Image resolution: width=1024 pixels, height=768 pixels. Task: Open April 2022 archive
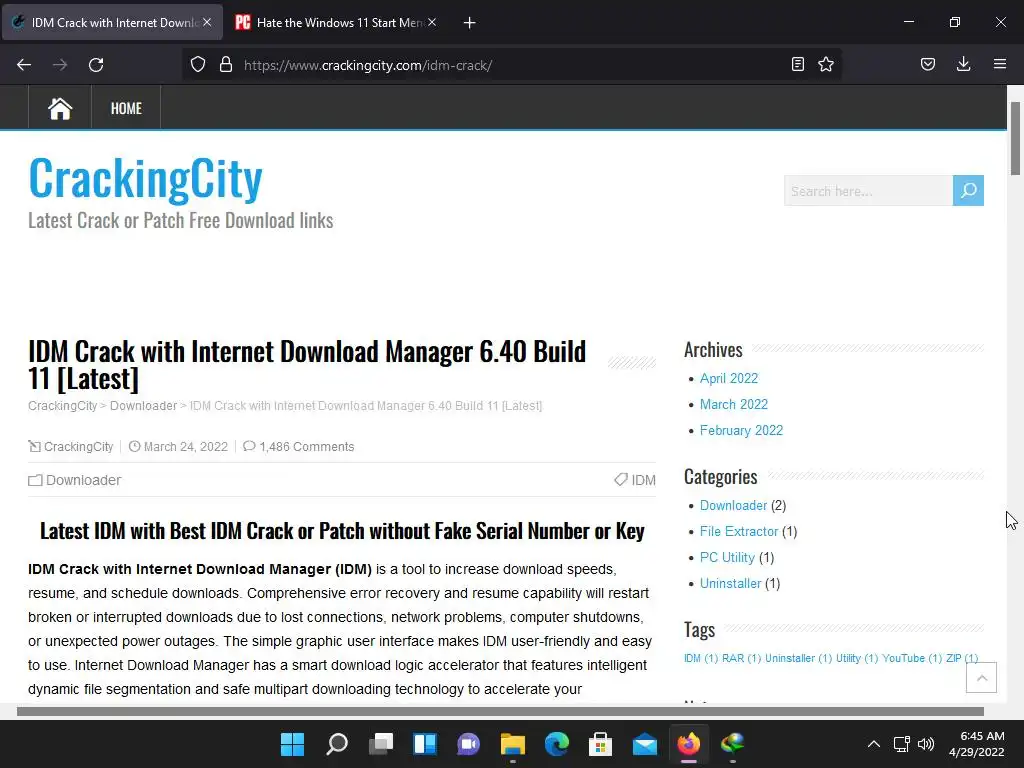[x=729, y=378]
